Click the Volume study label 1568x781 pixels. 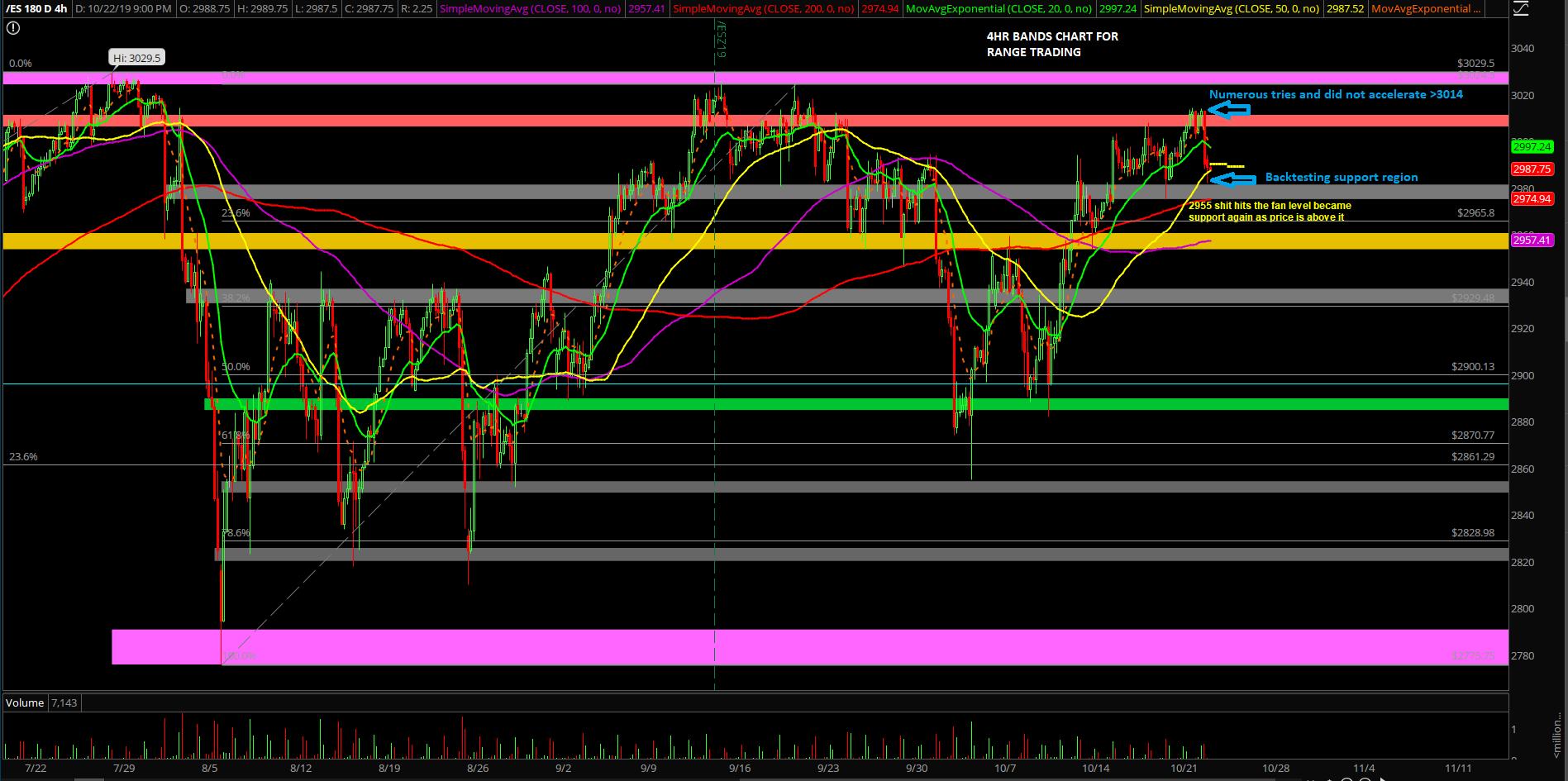[x=25, y=703]
